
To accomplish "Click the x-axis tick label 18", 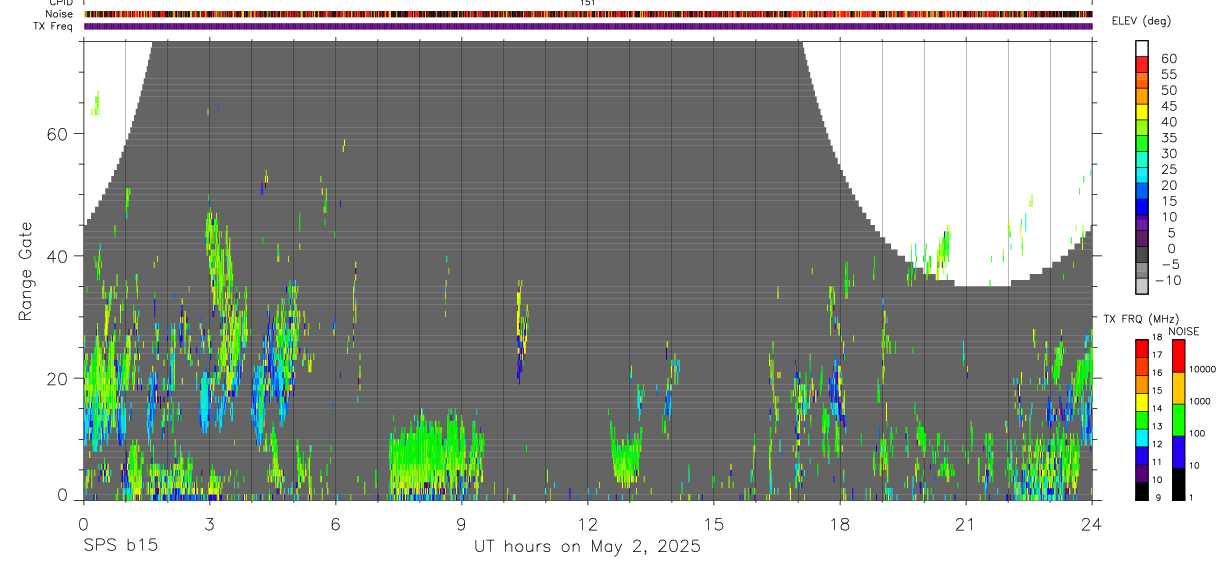I will point(839,524).
